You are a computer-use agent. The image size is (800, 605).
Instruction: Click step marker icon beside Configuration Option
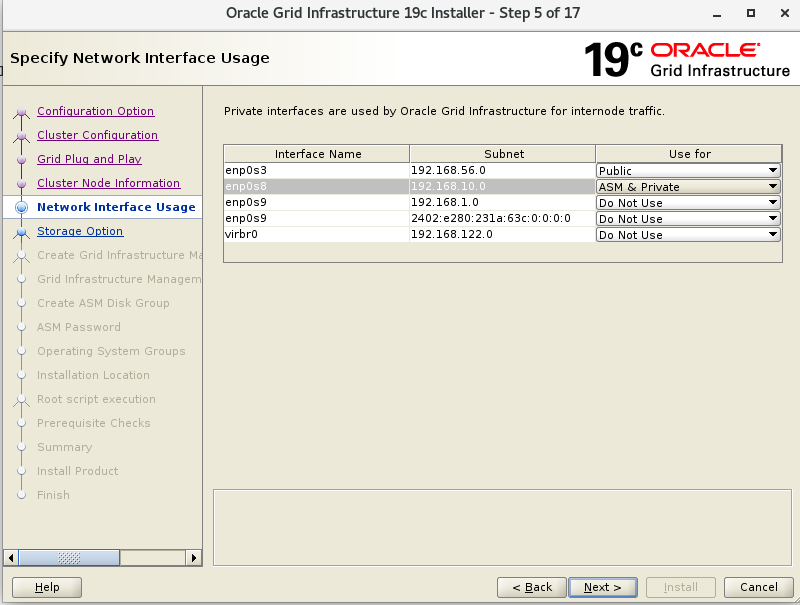(21, 112)
